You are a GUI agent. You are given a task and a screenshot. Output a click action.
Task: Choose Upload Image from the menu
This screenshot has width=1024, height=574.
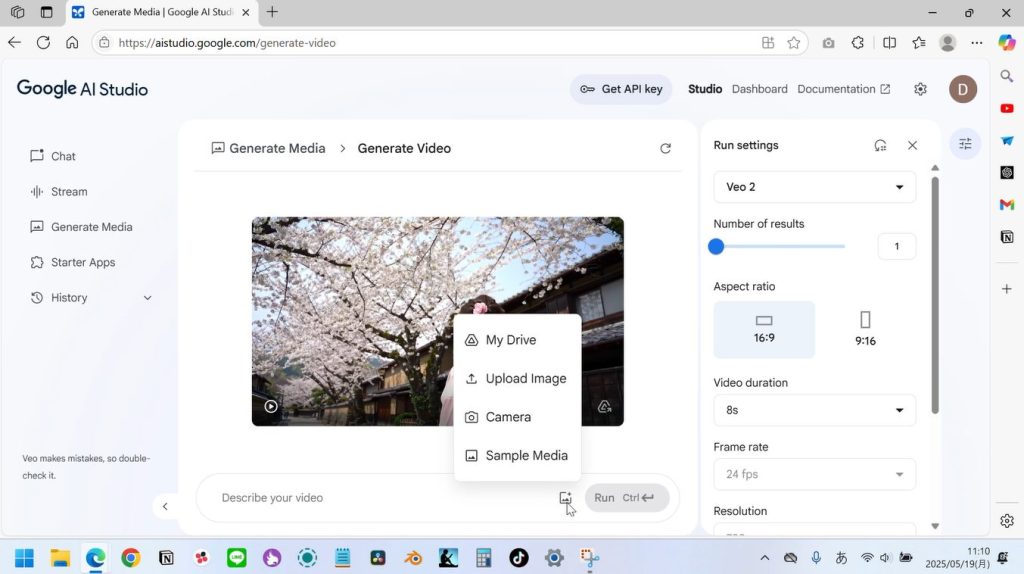coord(525,378)
